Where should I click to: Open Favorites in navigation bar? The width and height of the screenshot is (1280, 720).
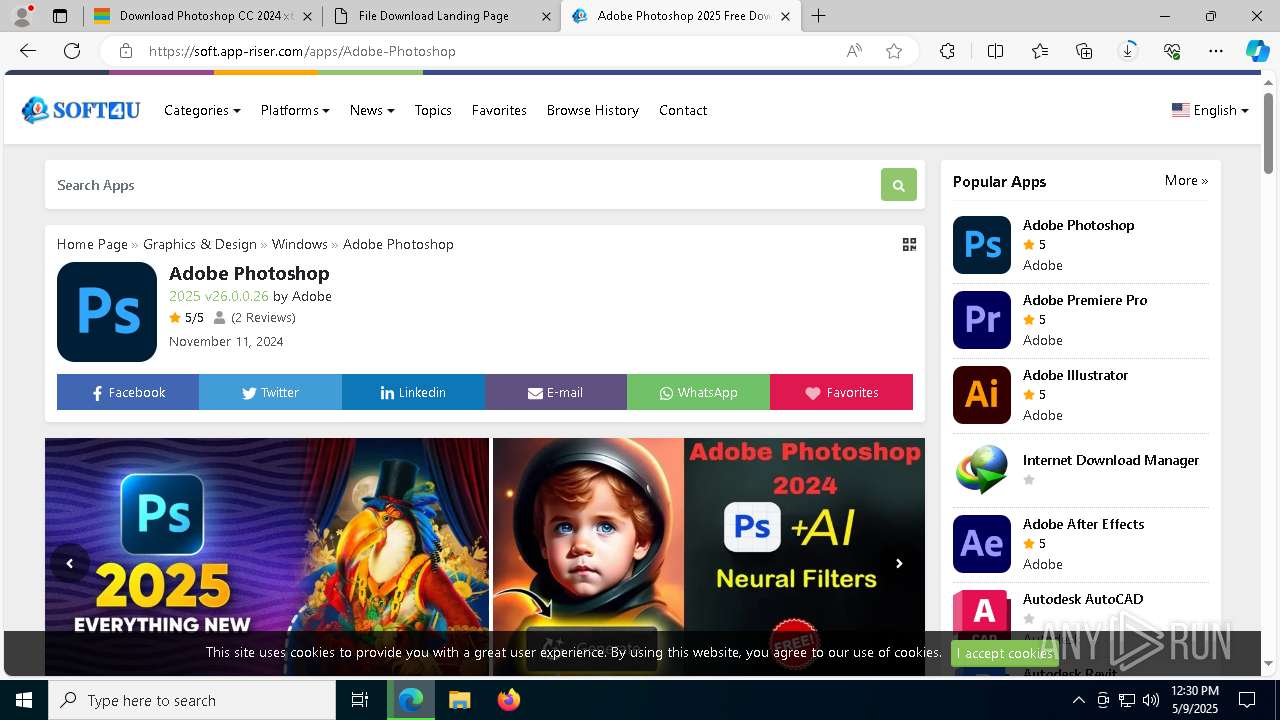click(499, 110)
